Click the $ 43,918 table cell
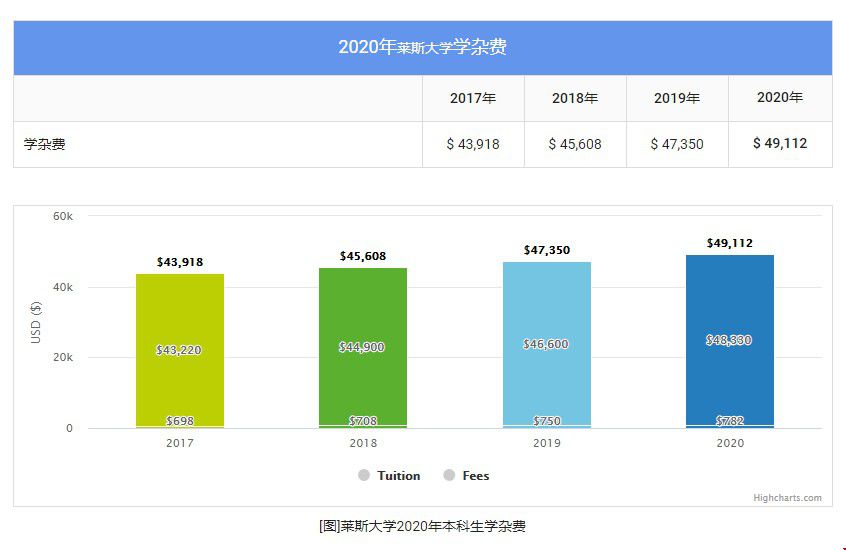The width and height of the screenshot is (846, 550). coord(473,144)
